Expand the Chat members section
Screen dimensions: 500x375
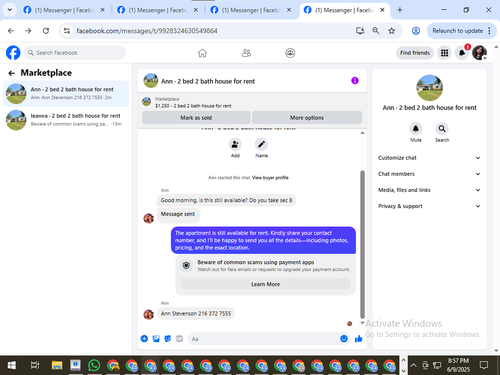429,174
